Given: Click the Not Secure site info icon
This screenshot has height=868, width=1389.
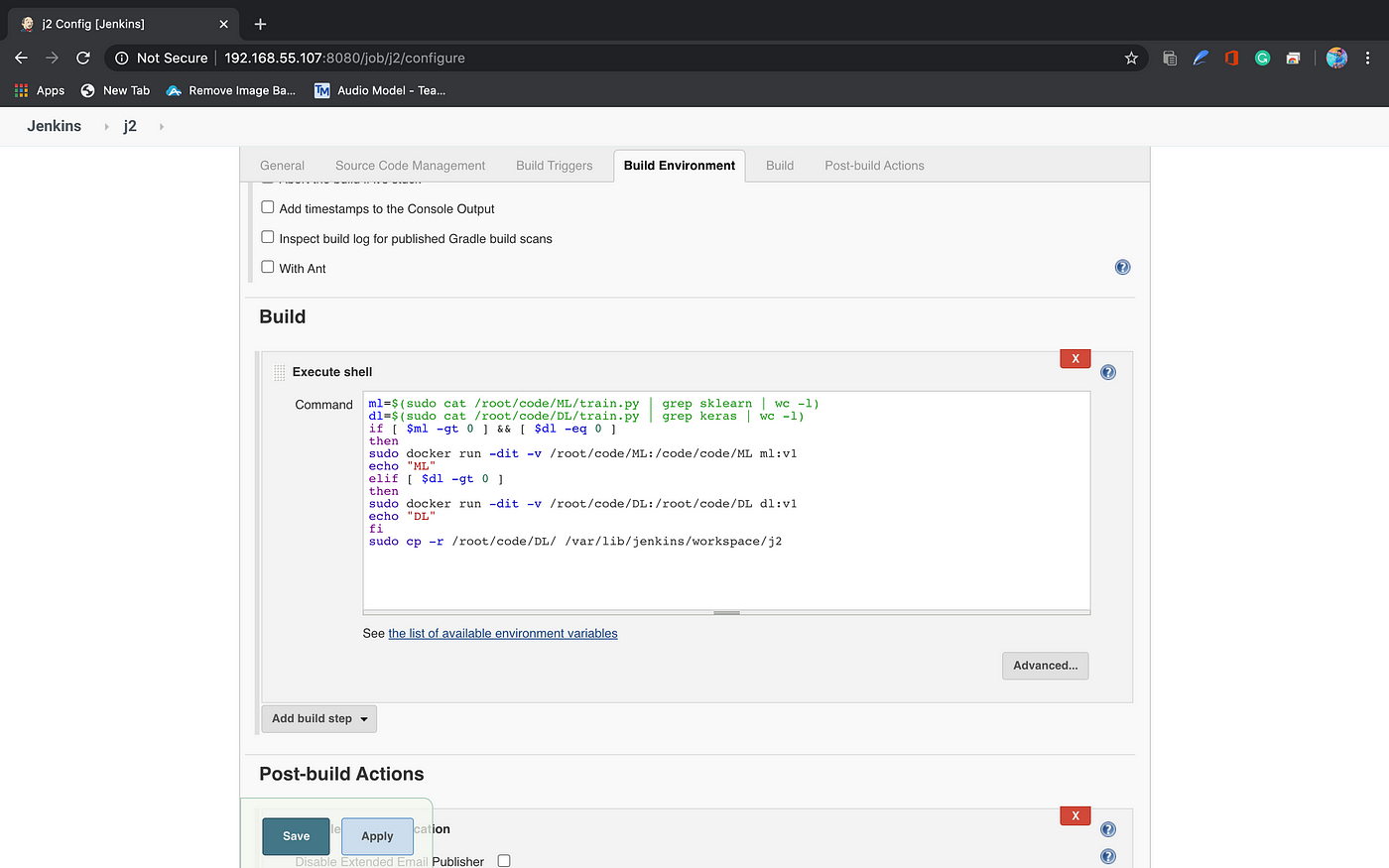Looking at the screenshot, I should (x=122, y=58).
